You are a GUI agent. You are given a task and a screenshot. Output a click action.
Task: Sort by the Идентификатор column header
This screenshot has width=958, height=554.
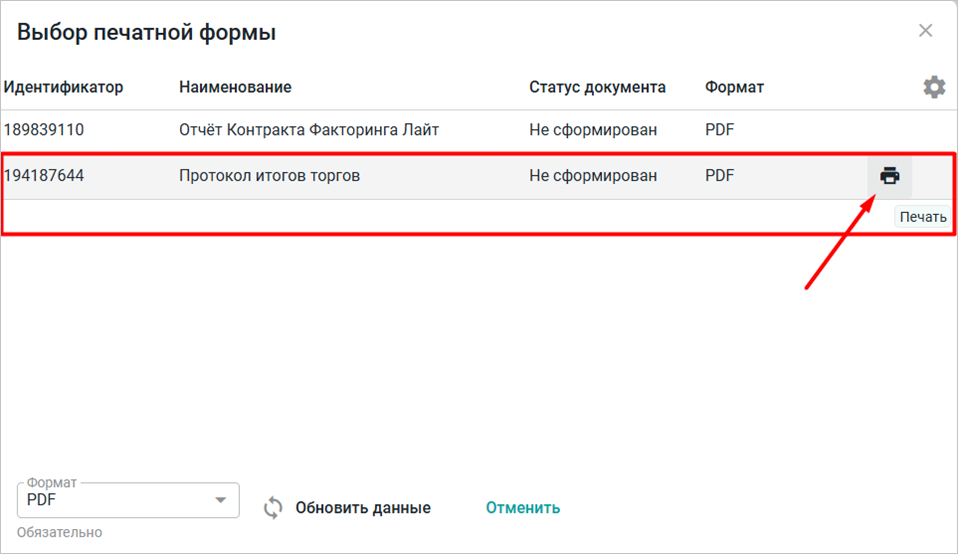click(x=64, y=87)
